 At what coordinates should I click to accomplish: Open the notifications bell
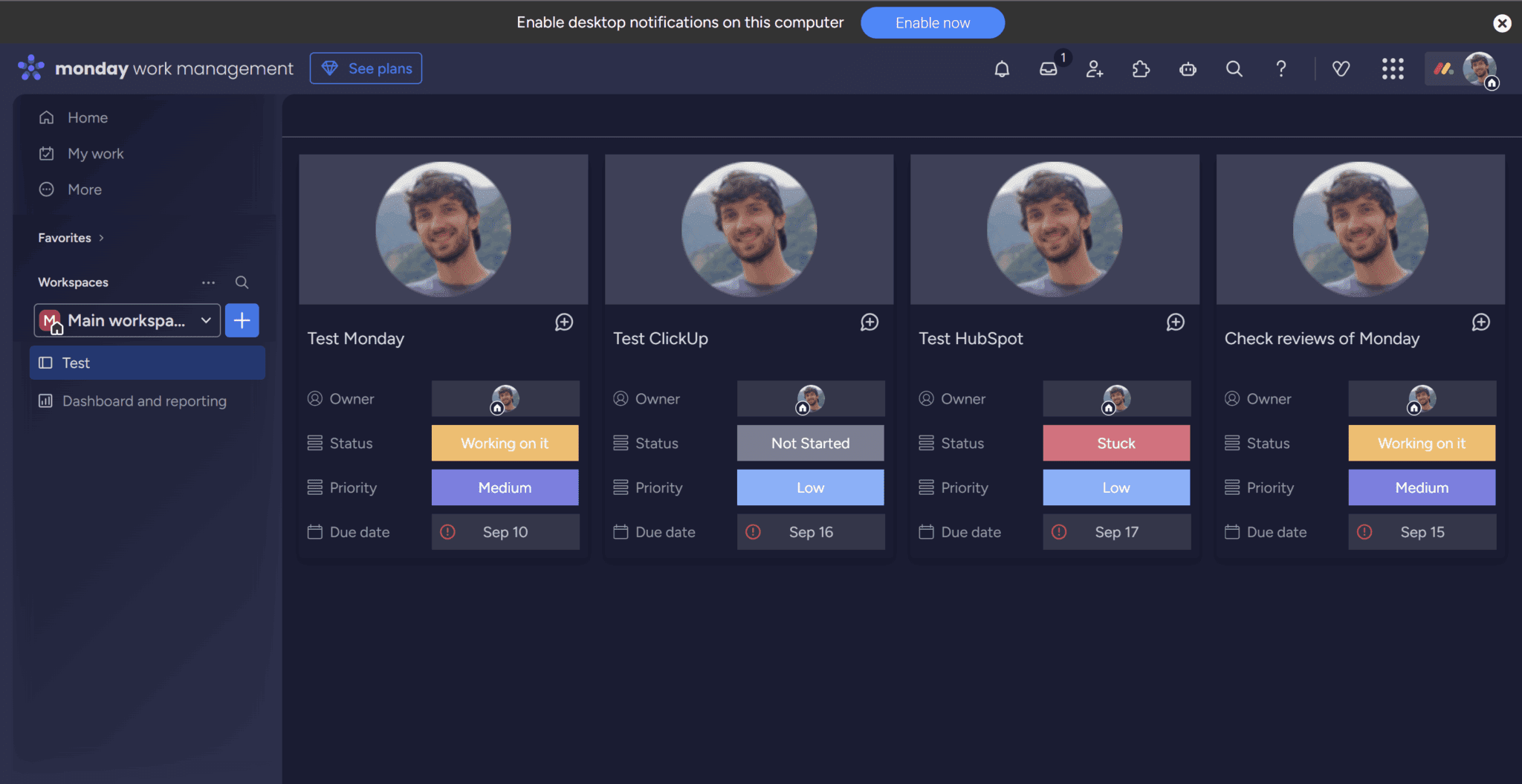[1002, 69]
